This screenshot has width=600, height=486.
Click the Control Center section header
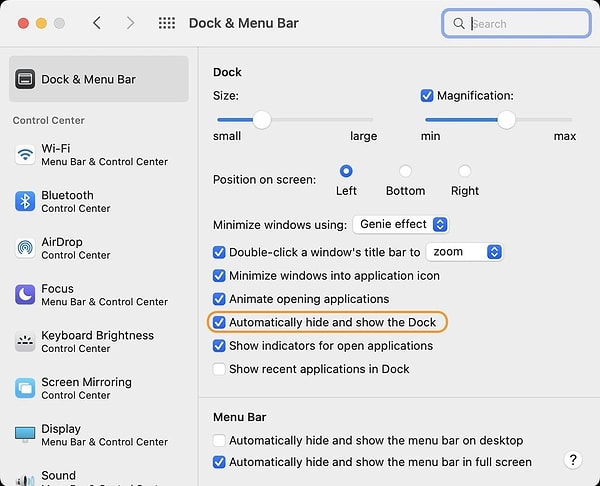pos(49,120)
